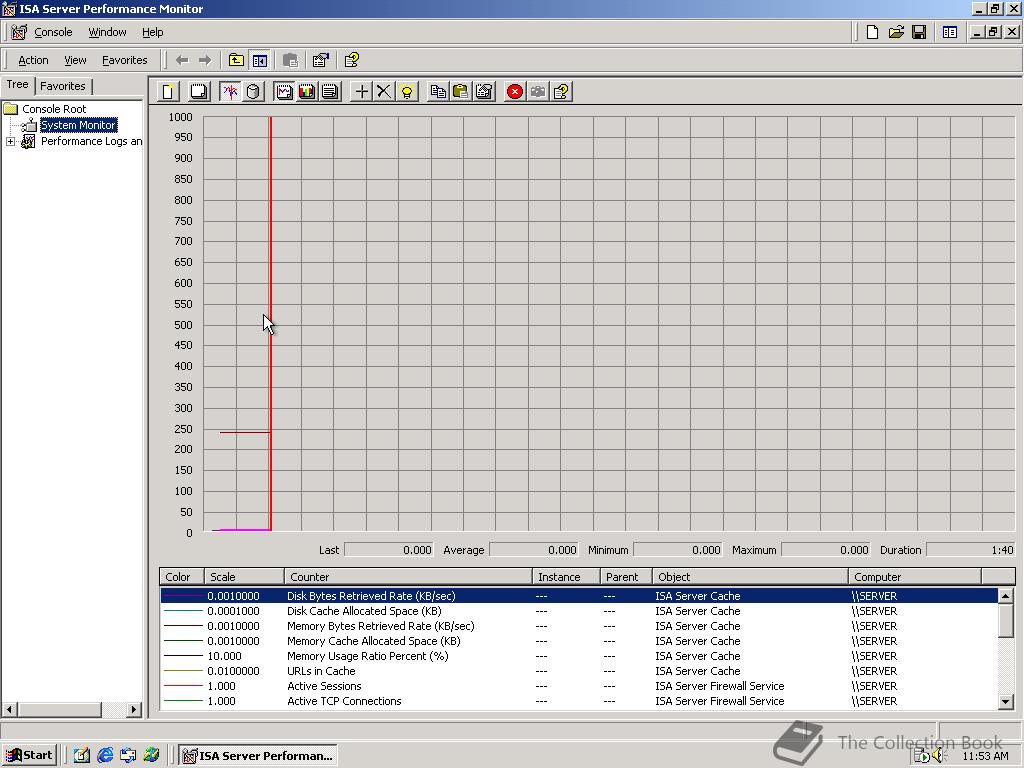
Task: Click the Up One Level folder icon
Action: click(236, 60)
